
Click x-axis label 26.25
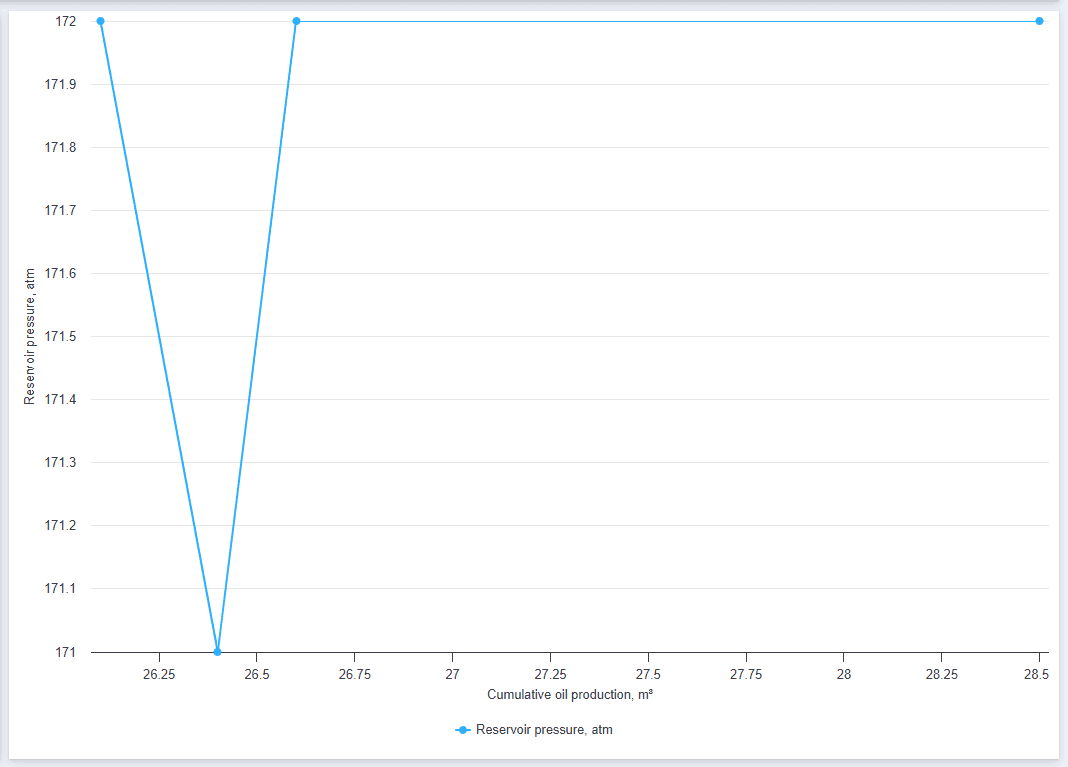click(159, 674)
